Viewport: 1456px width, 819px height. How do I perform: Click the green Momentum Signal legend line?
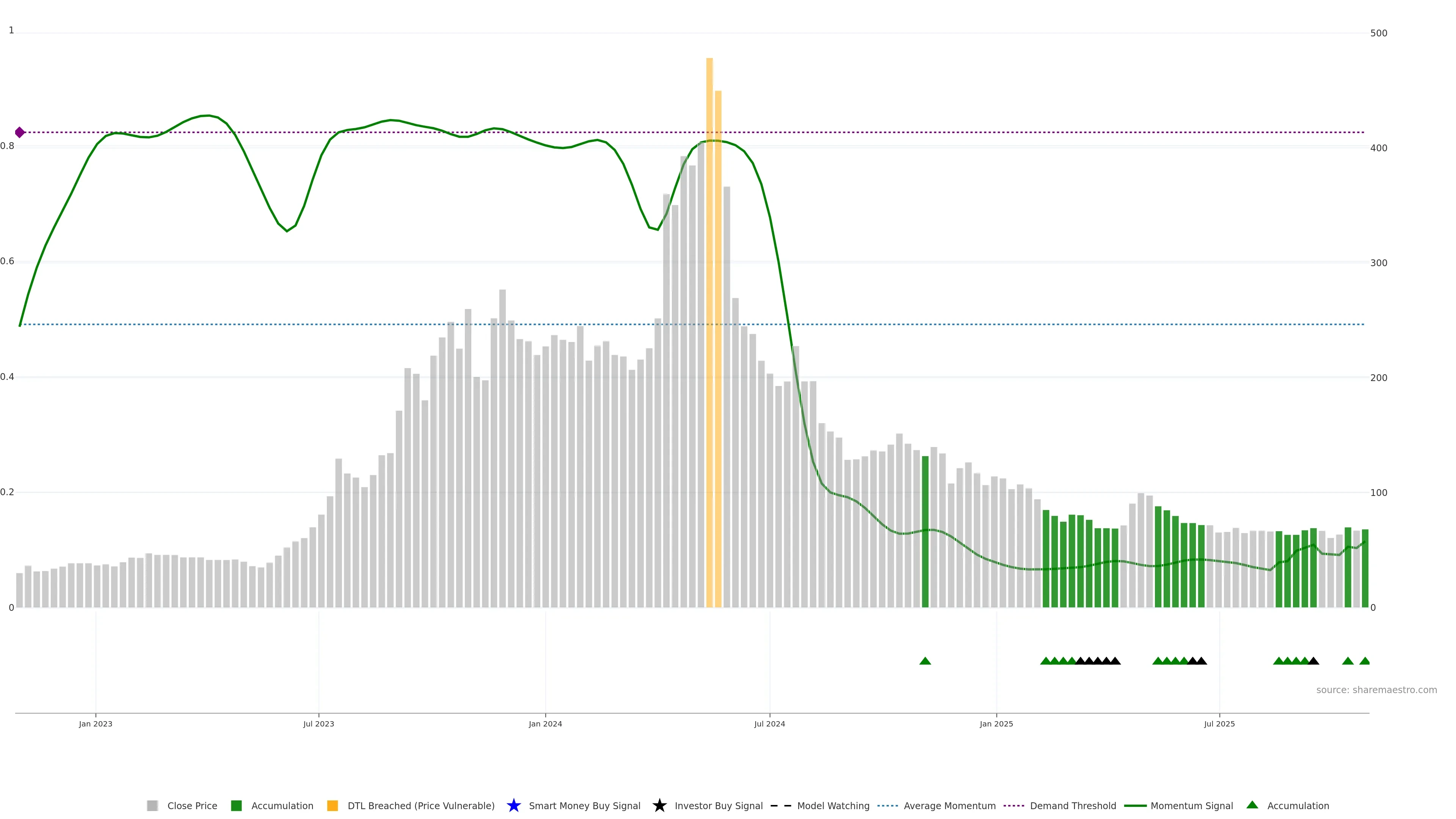click(1135, 805)
